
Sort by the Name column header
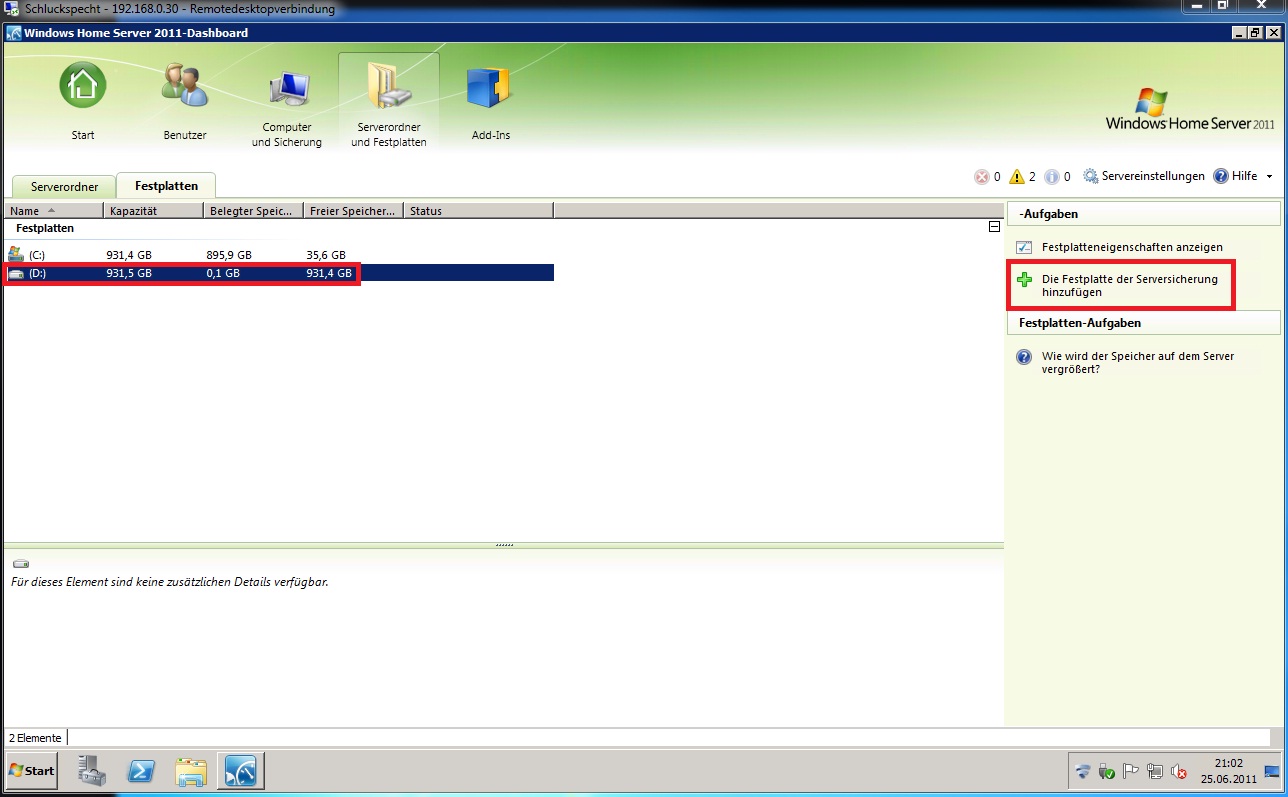(x=54, y=211)
